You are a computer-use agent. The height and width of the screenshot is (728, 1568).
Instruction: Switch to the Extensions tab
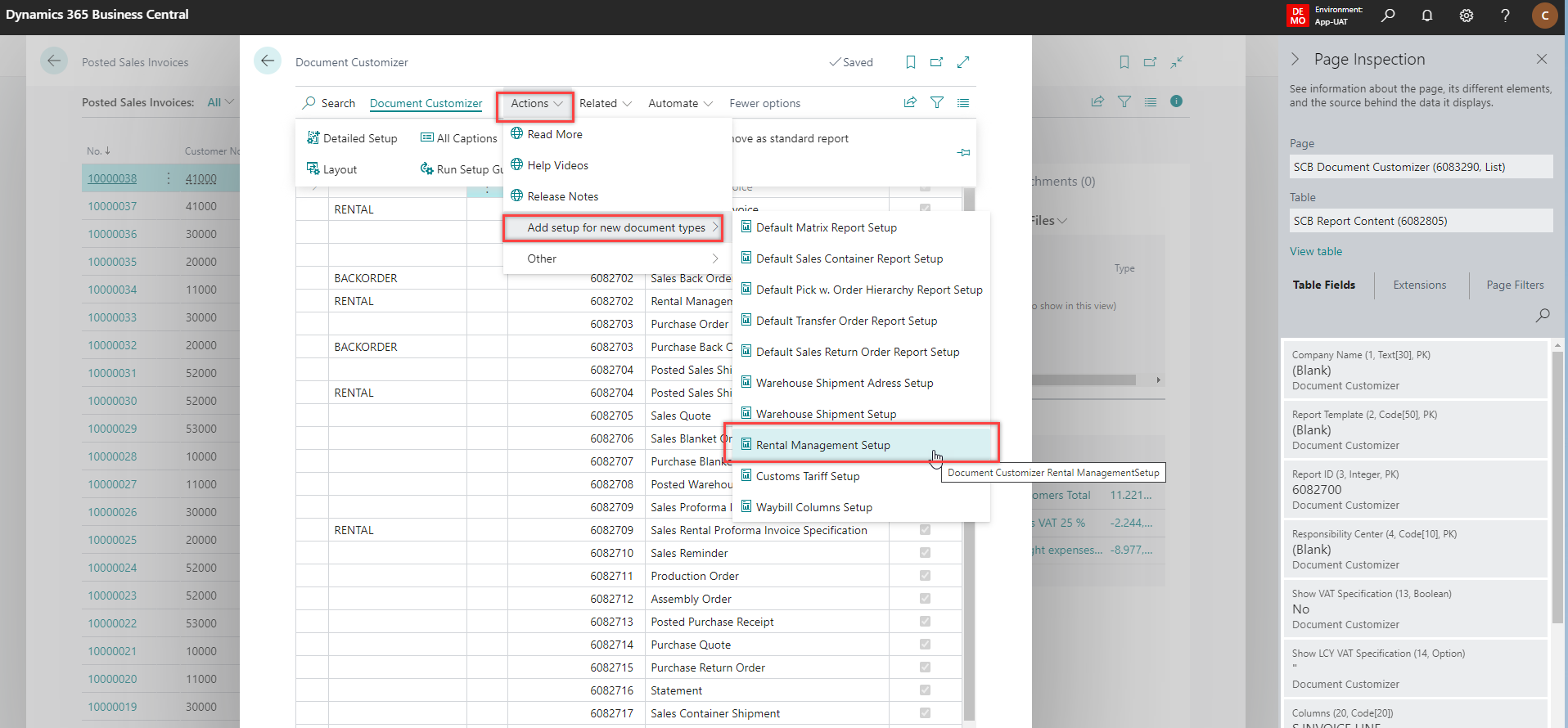1419,285
